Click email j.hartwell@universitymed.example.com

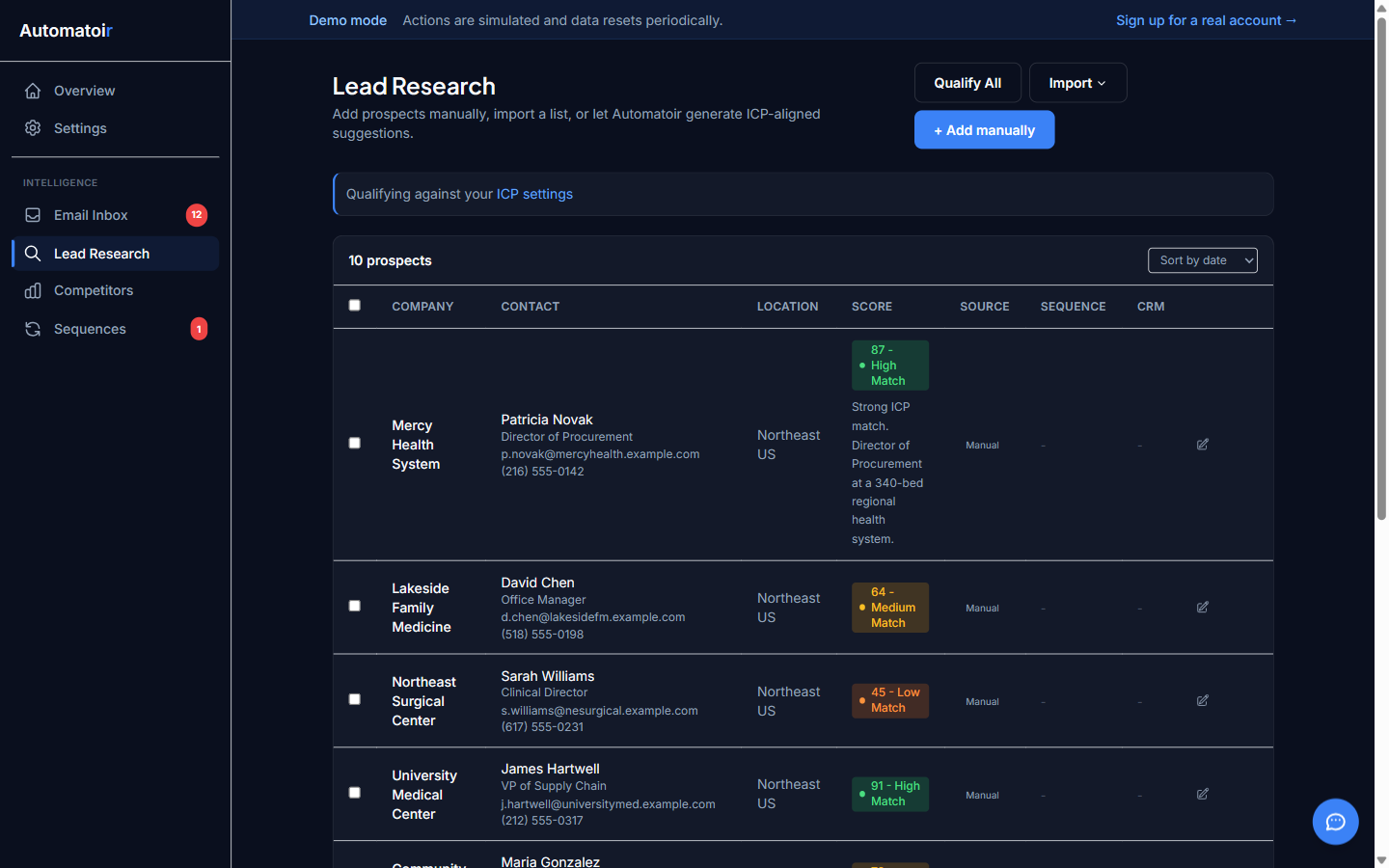pos(608,804)
